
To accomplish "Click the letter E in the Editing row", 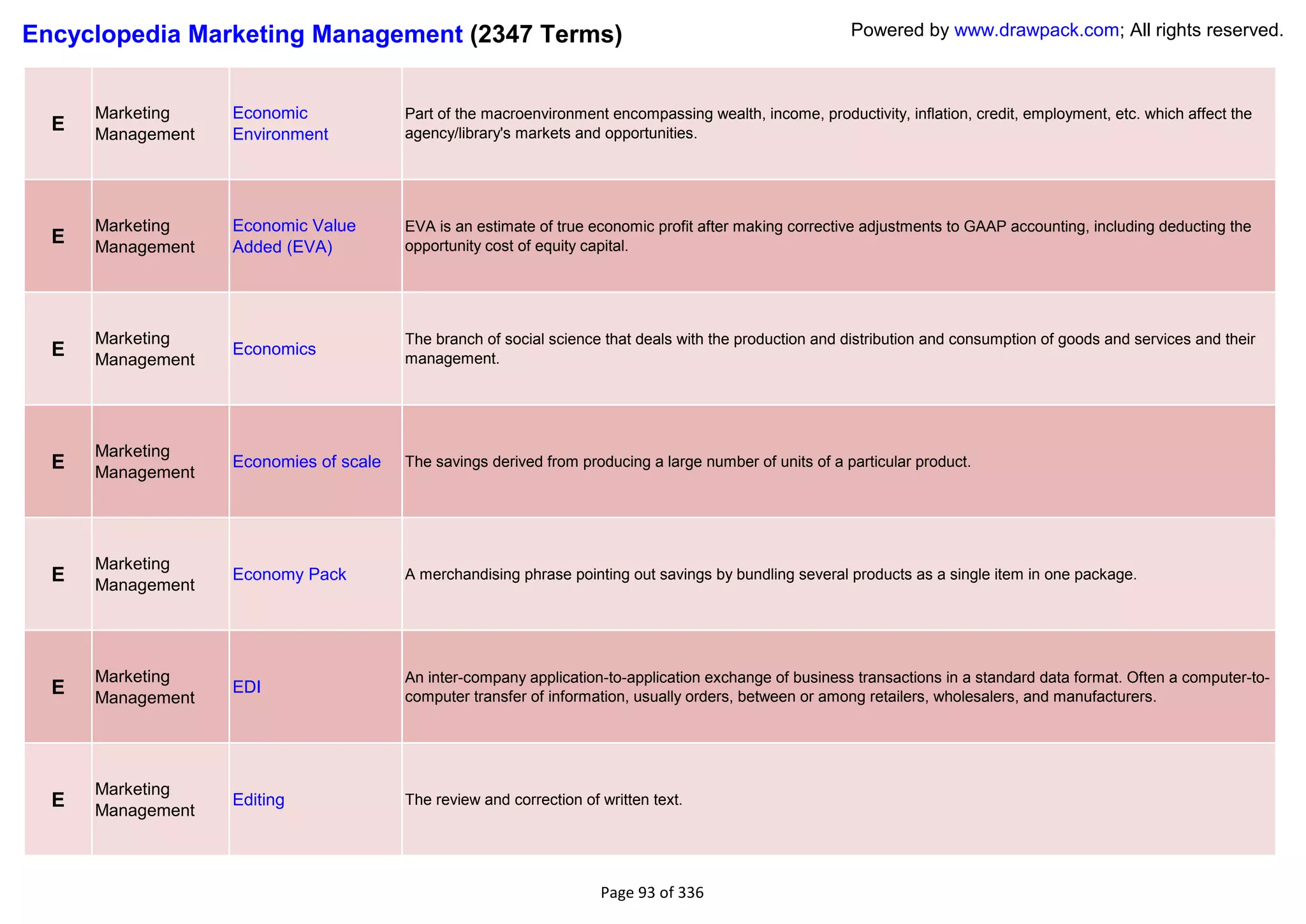I will [x=58, y=800].
